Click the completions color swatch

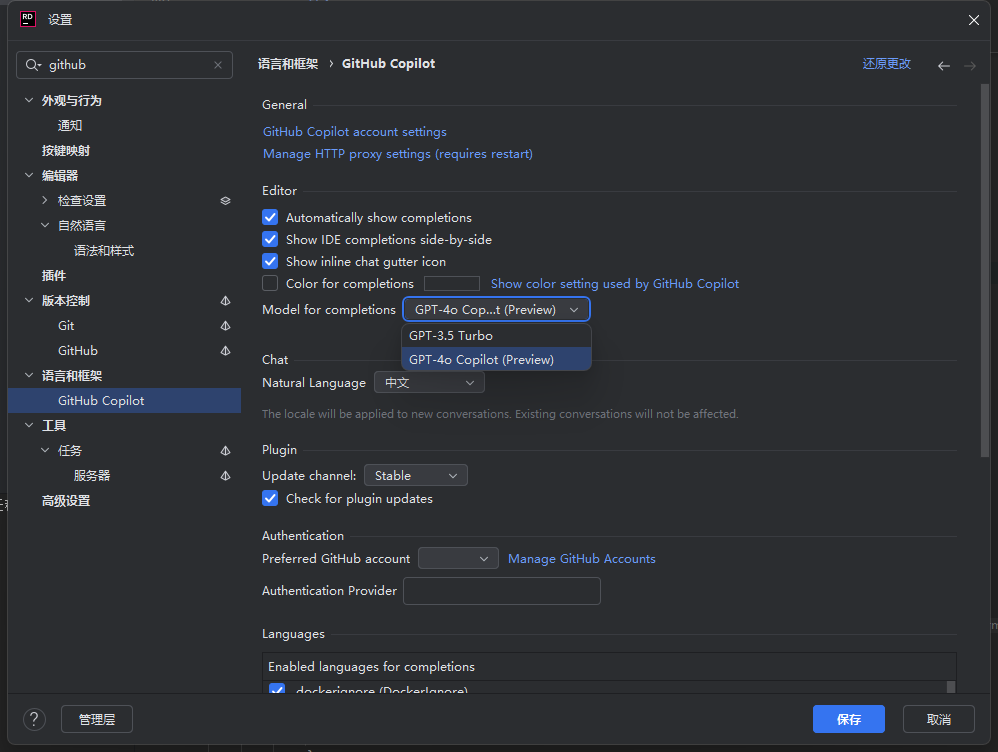(x=452, y=283)
